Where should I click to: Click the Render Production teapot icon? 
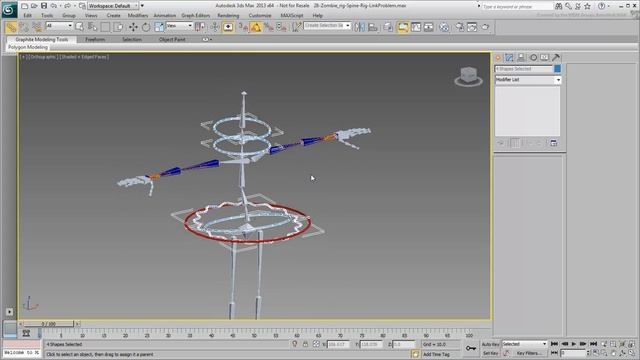click(485, 27)
